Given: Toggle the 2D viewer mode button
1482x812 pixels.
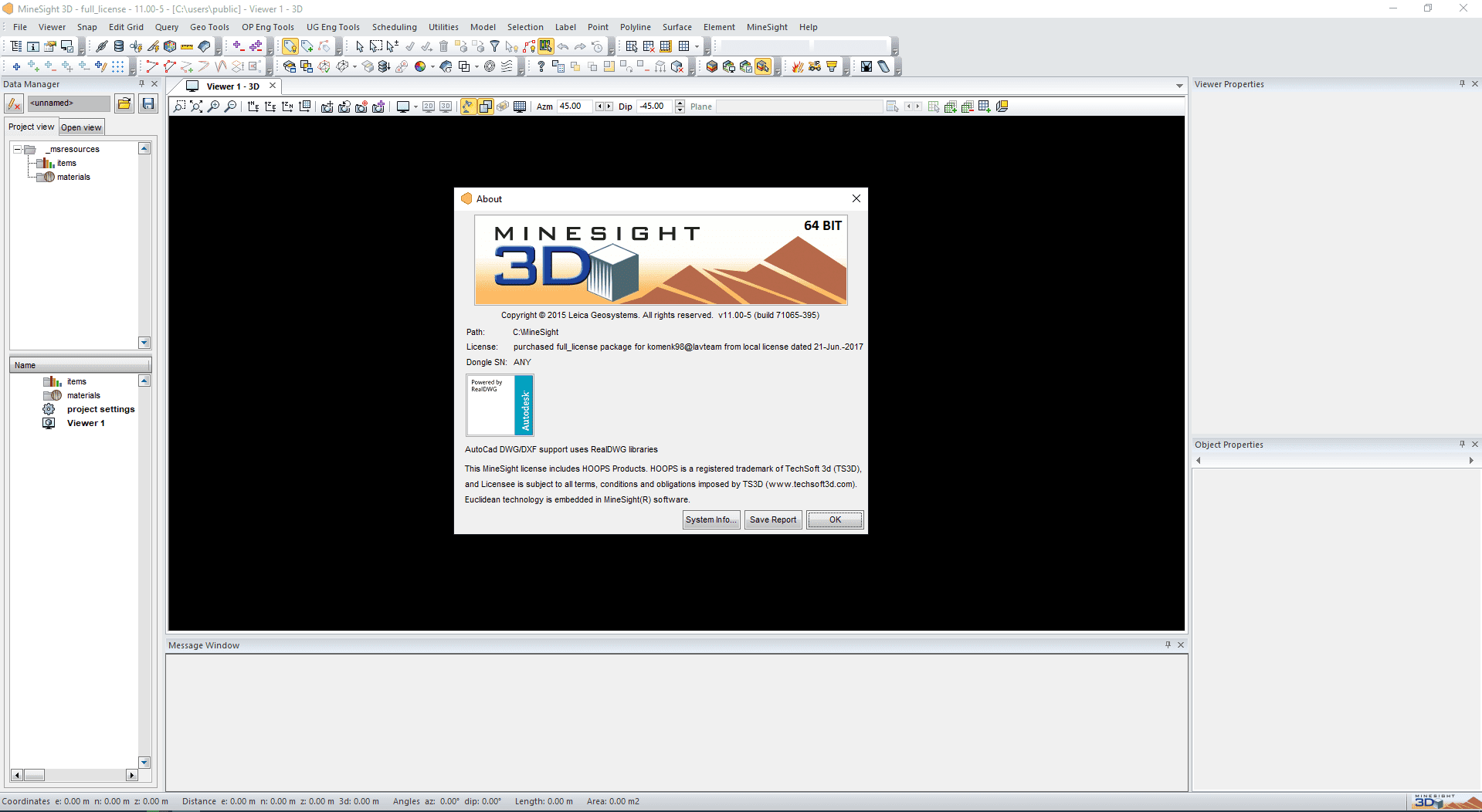Looking at the screenshot, I should pyautogui.click(x=429, y=107).
